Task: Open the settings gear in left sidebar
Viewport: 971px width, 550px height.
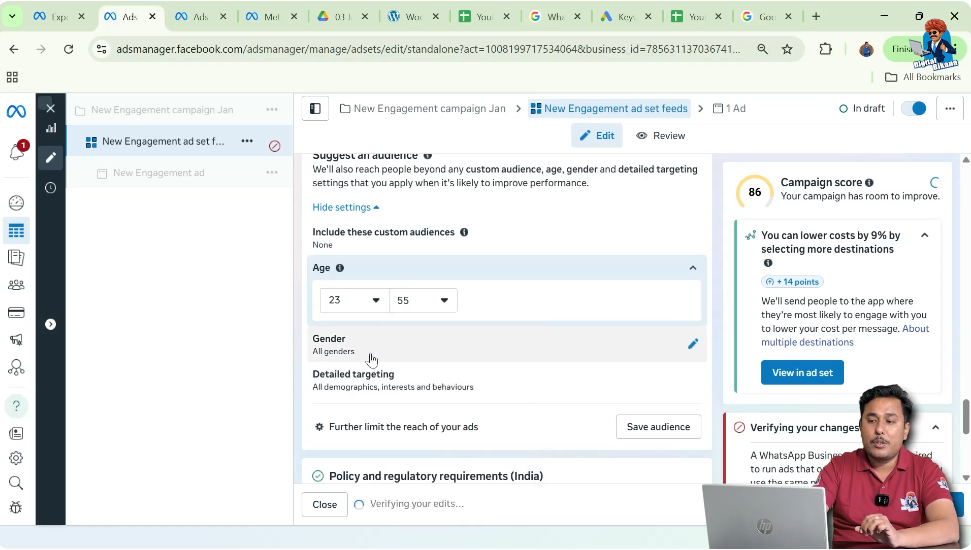Action: tap(16, 458)
